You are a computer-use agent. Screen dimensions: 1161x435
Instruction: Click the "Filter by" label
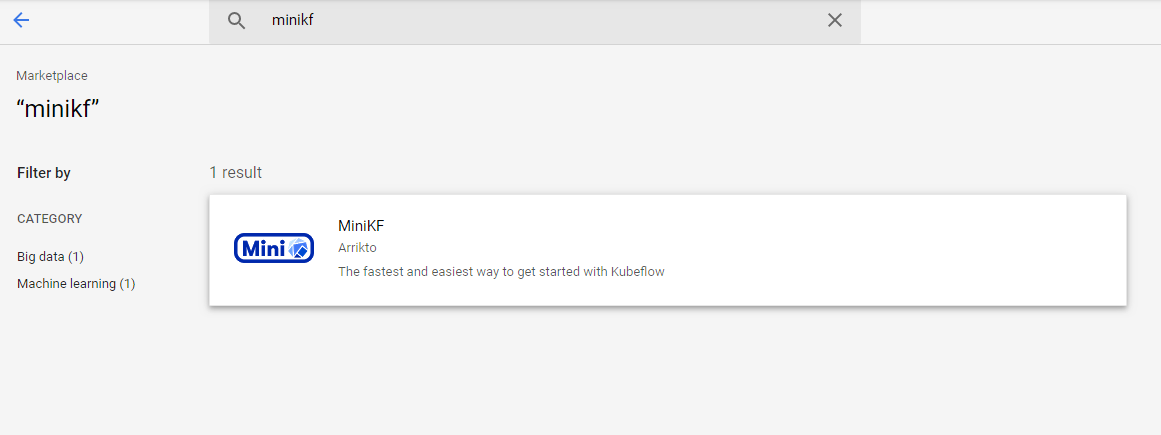[x=44, y=173]
